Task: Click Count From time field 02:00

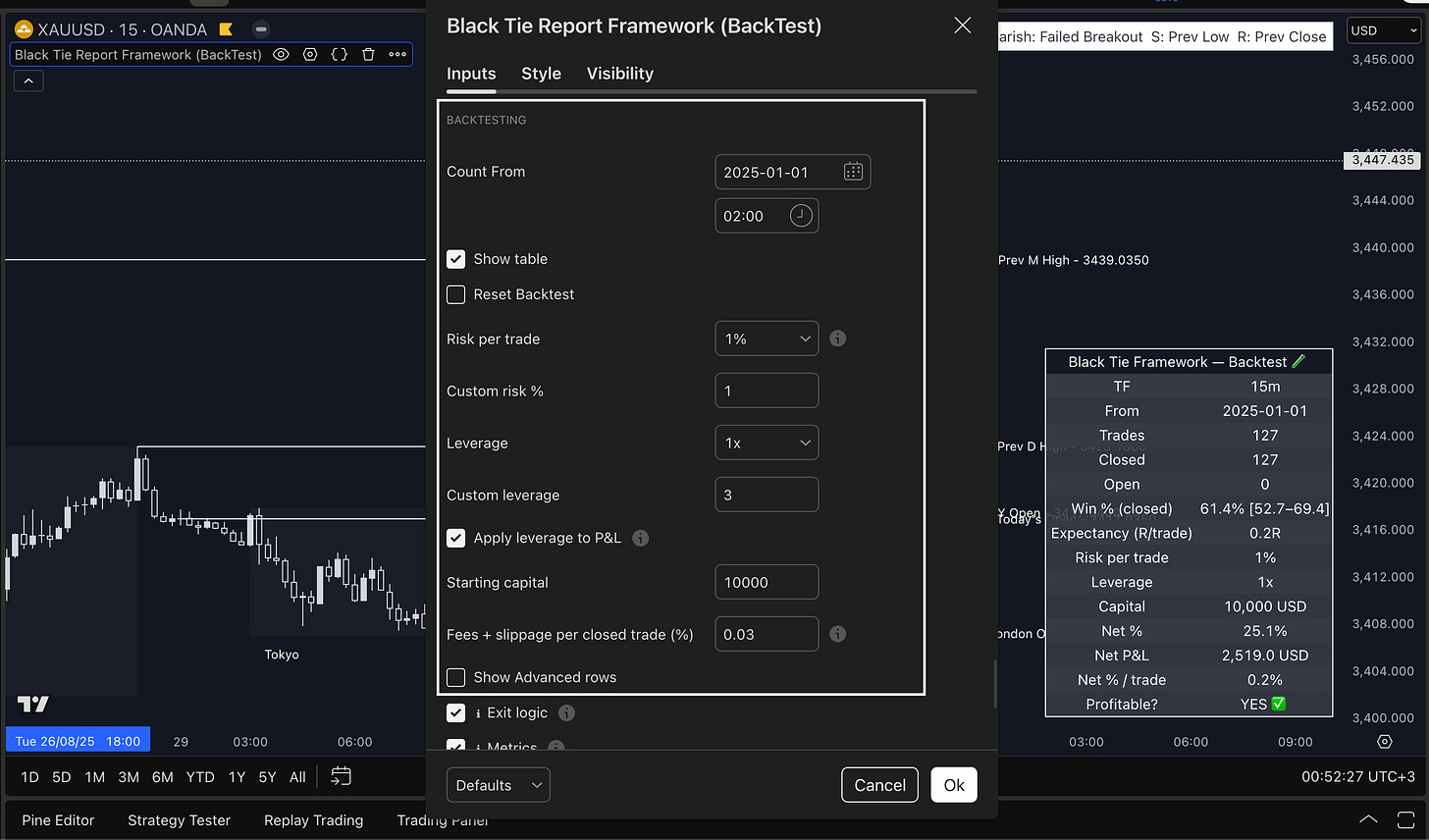Action: (x=767, y=216)
